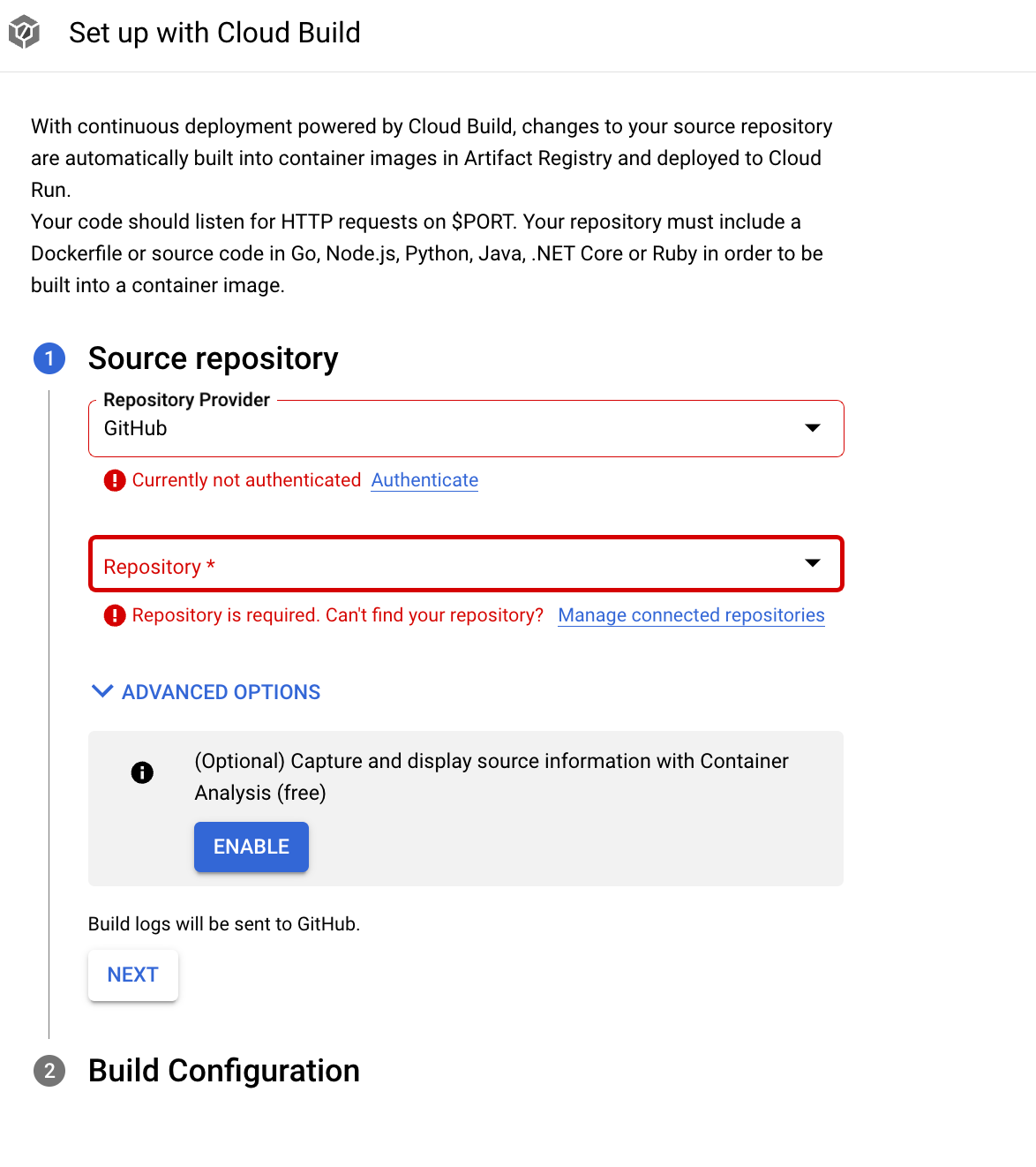
Task: Click the repository required error icon
Action: click(115, 615)
